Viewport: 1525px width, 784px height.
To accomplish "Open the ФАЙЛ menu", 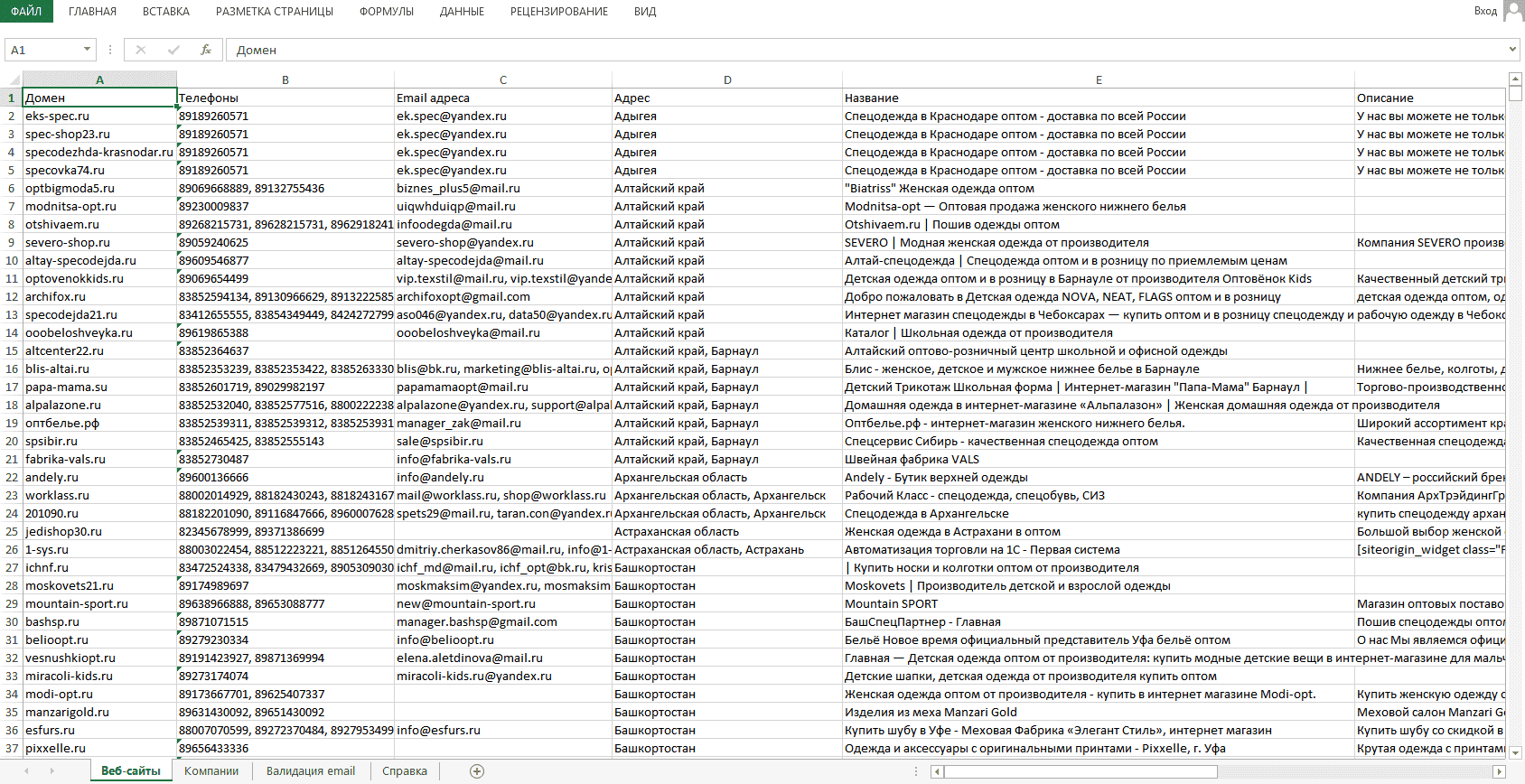I will 26,11.
